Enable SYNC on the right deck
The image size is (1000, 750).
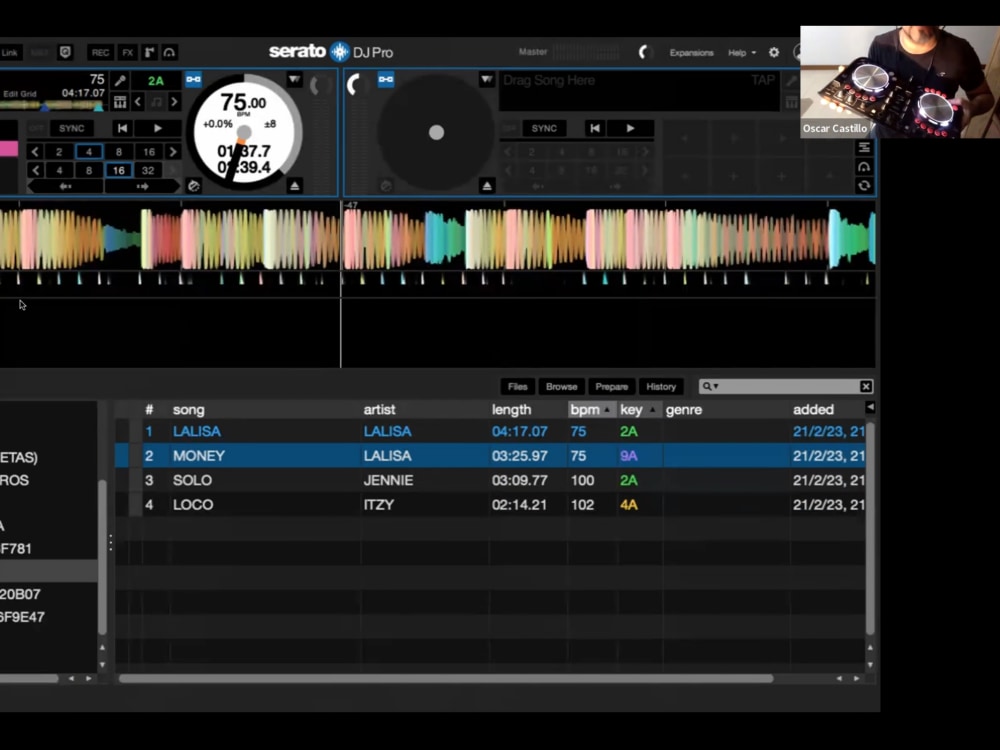click(544, 128)
